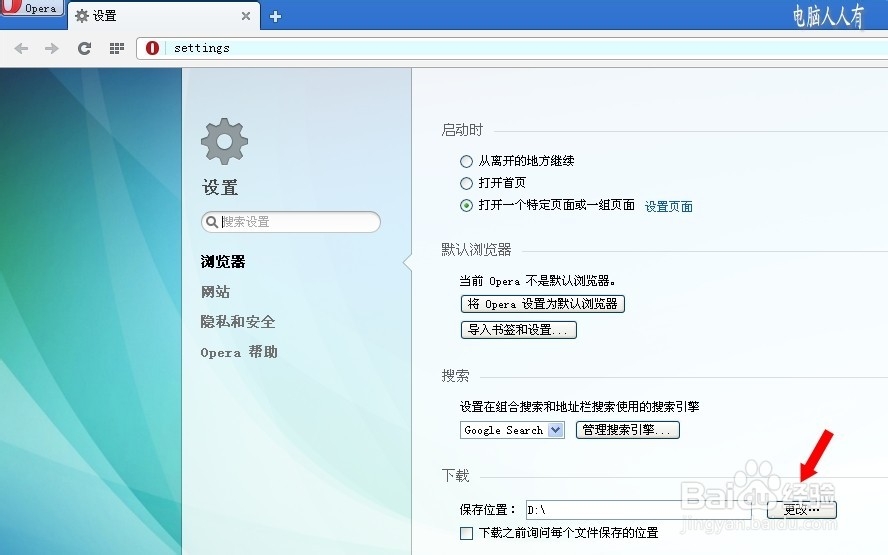This screenshot has height=555, width=888.
Task: Select 从离开的地方继续 radio option
Action: [466, 161]
